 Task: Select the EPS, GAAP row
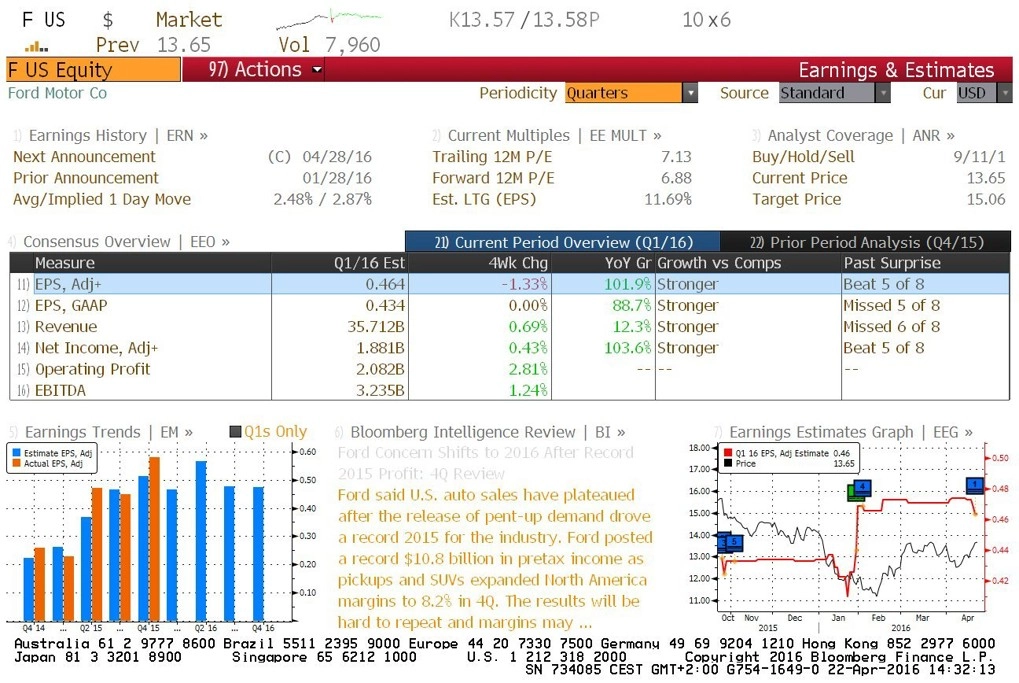coord(510,305)
